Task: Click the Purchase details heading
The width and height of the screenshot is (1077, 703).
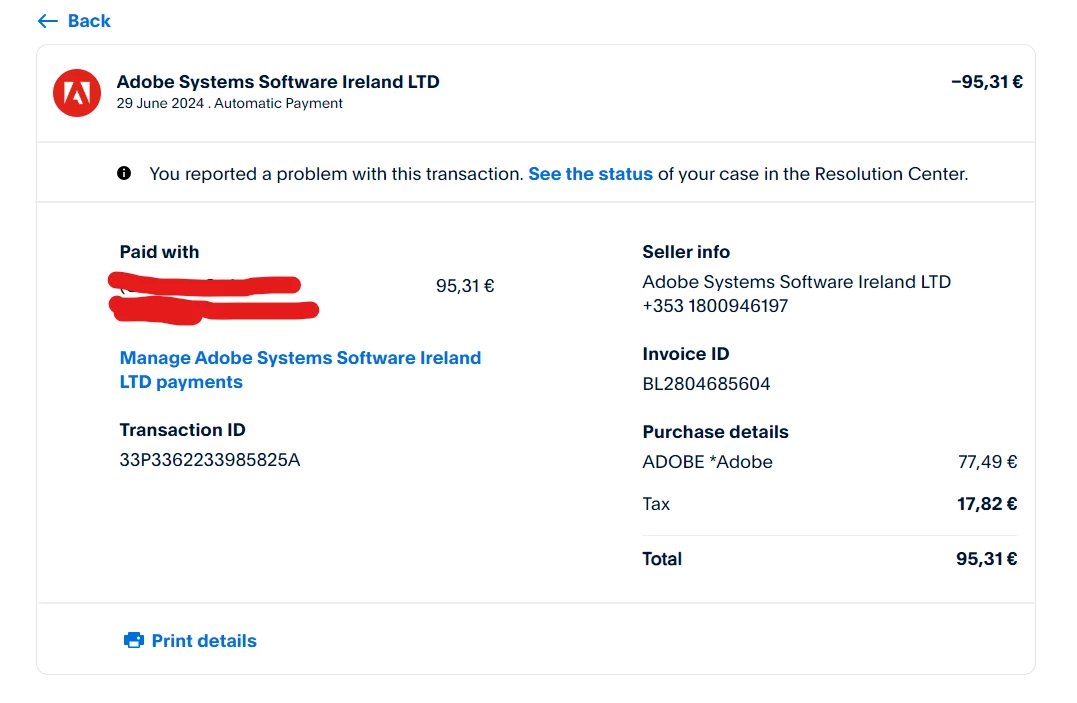Action: pos(715,432)
